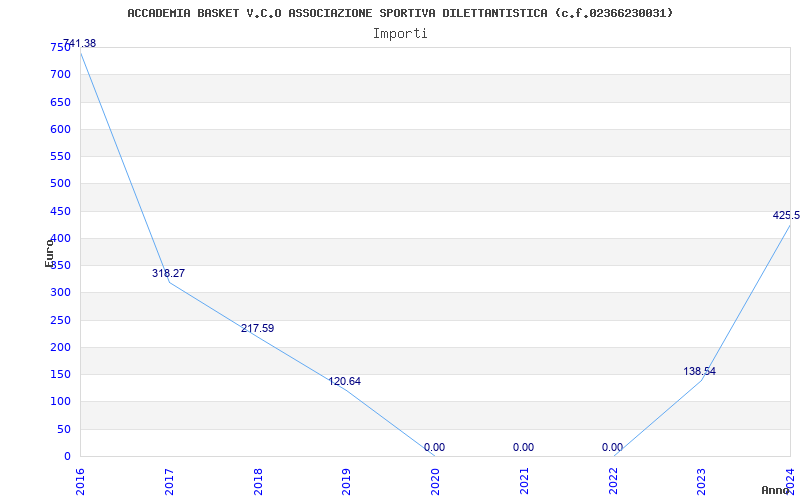Select the 200 y-axis tick label
Screen dimensions: 800x500
point(60,347)
